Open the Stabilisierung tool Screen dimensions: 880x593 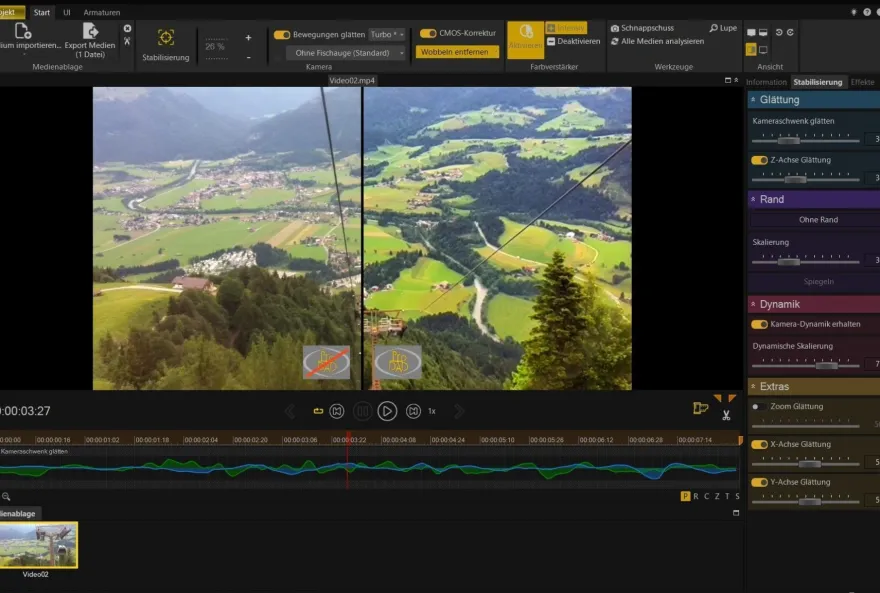[x=166, y=44]
